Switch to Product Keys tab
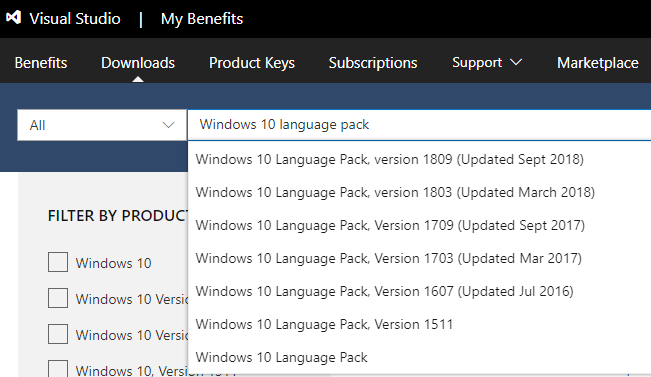This screenshot has width=651, height=377. pos(252,63)
